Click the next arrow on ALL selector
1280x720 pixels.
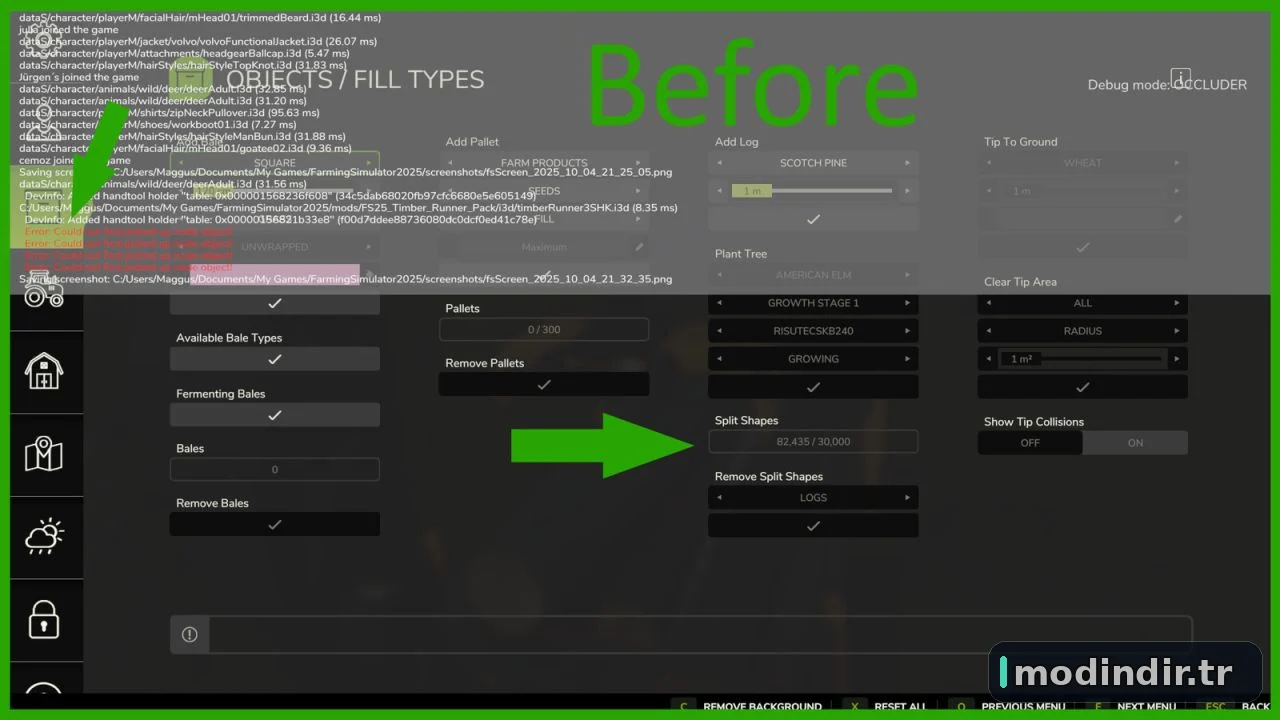pyautogui.click(x=1177, y=303)
